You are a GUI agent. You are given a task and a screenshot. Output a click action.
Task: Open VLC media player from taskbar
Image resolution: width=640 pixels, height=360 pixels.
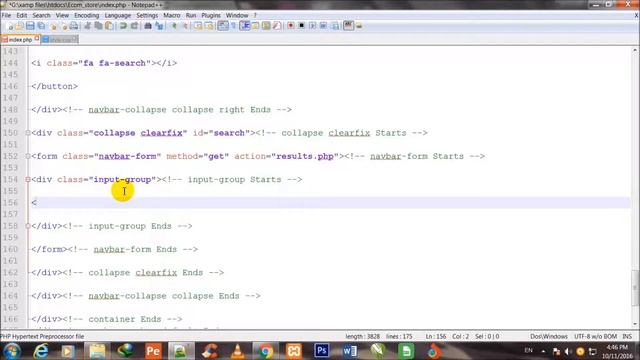[238, 351]
